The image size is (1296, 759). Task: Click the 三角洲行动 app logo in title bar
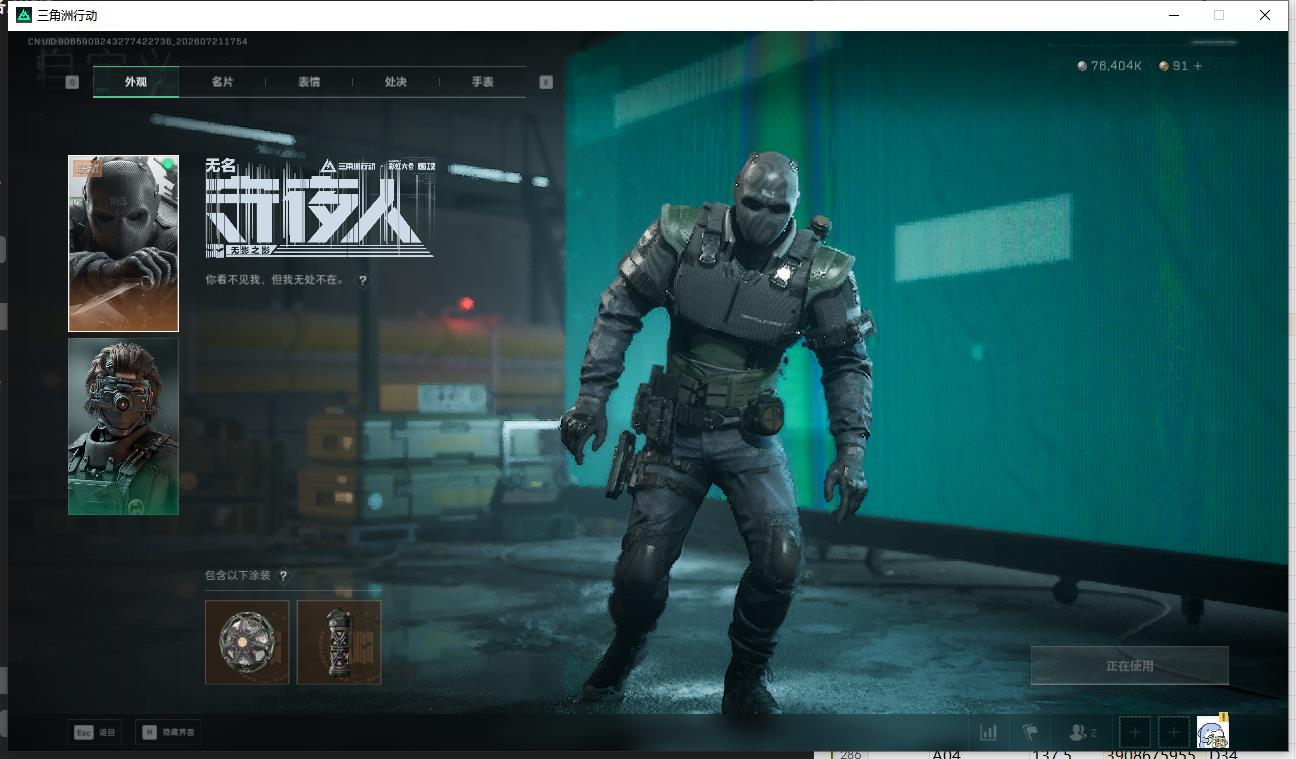(x=24, y=15)
